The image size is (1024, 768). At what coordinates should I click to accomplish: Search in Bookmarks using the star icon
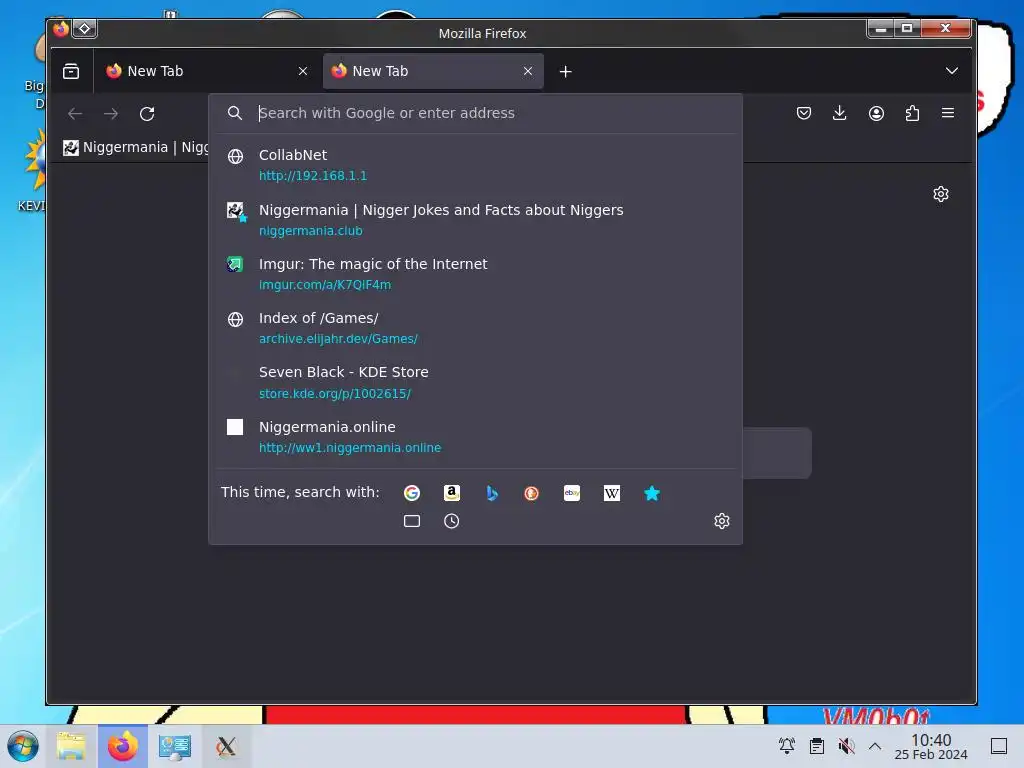coord(652,493)
